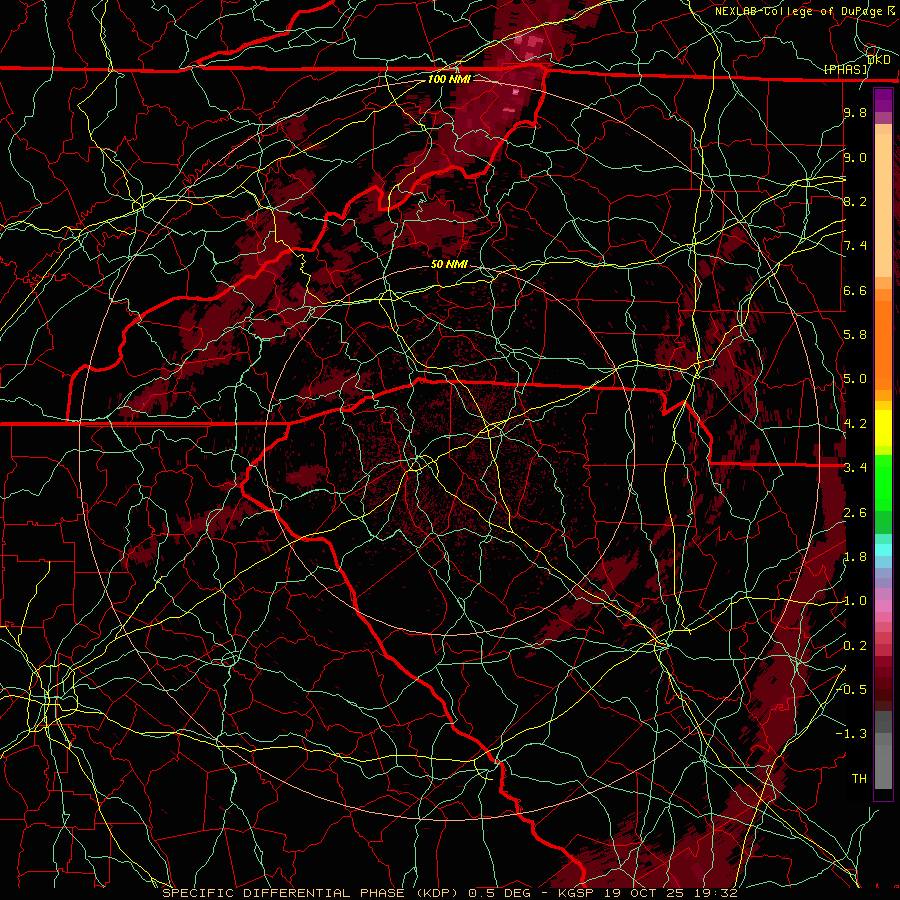Click the TH label on color scale

(859, 779)
